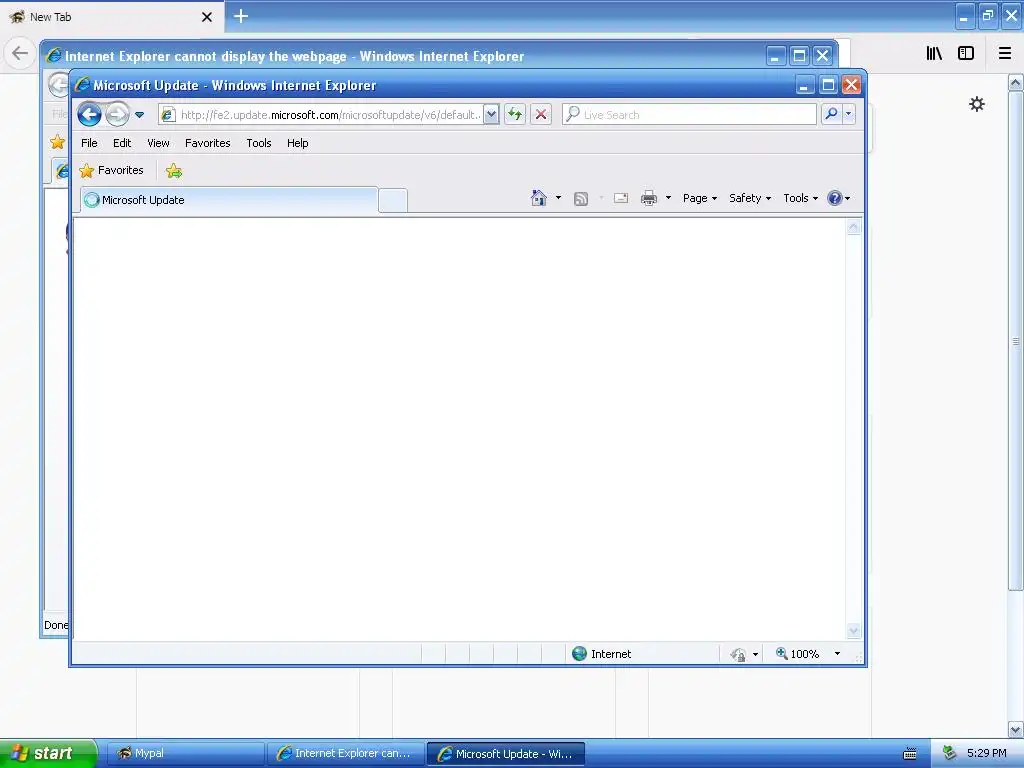The width and height of the screenshot is (1024, 768).
Task: Click the Help question mark icon
Action: tap(835, 198)
